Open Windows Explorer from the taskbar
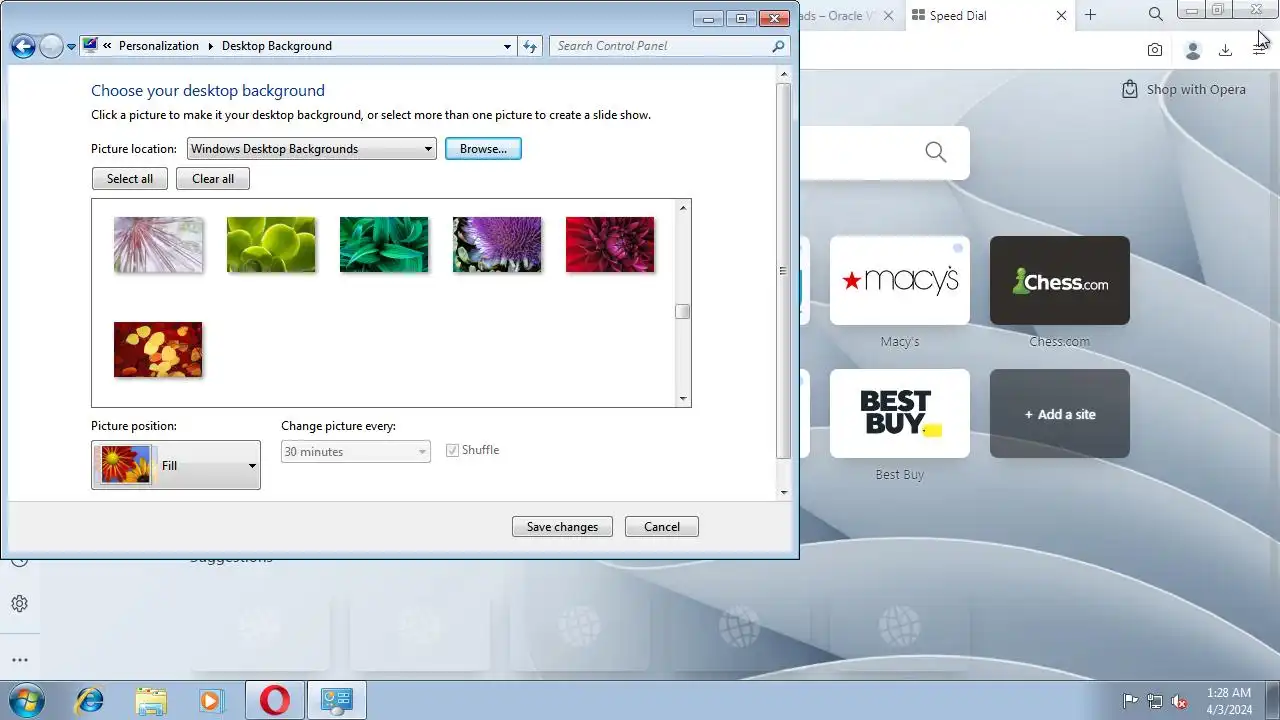This screenshot has width=1280, height=720. 151,700
